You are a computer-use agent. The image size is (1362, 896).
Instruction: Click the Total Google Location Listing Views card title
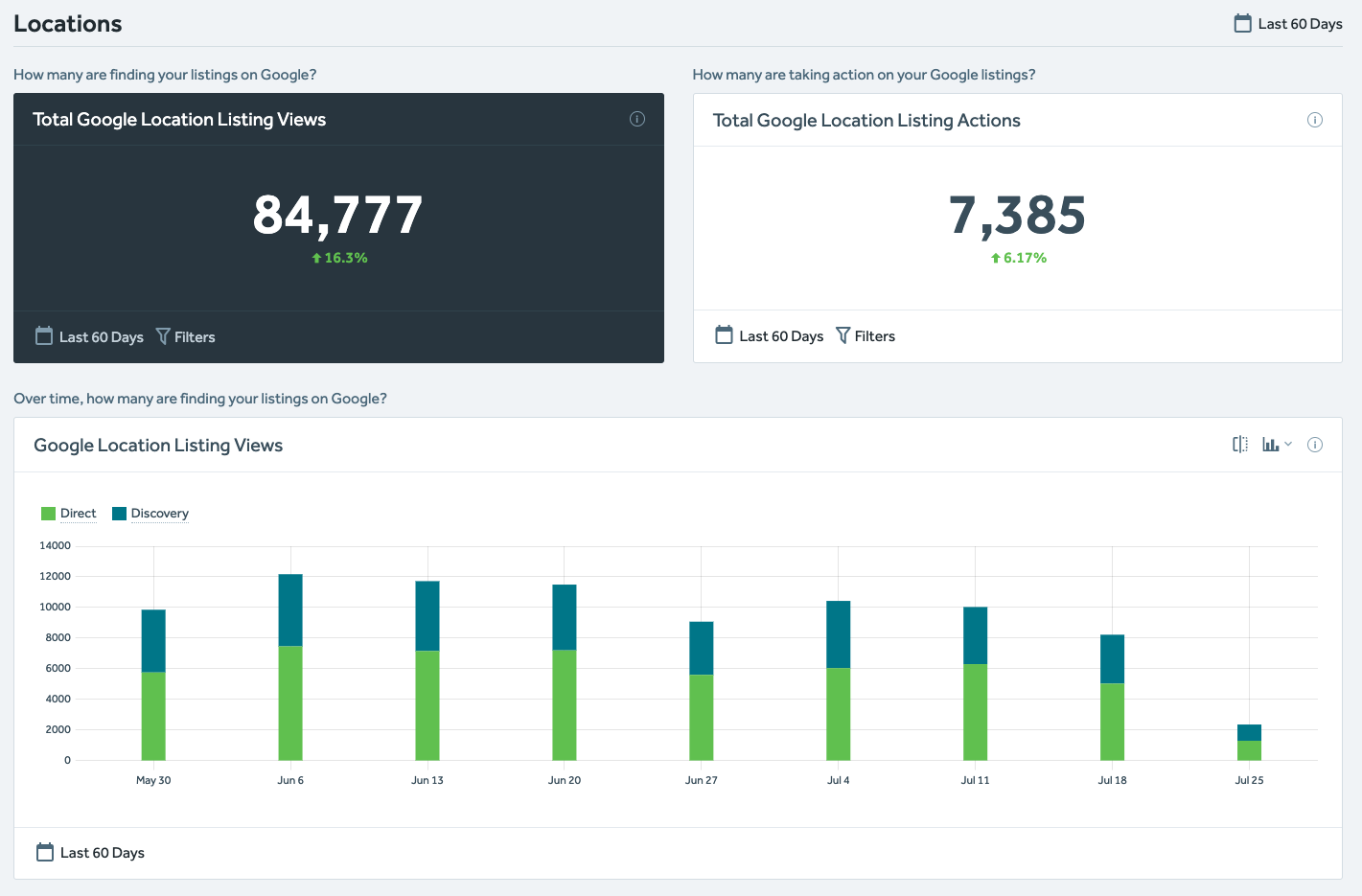coord(179,119)
